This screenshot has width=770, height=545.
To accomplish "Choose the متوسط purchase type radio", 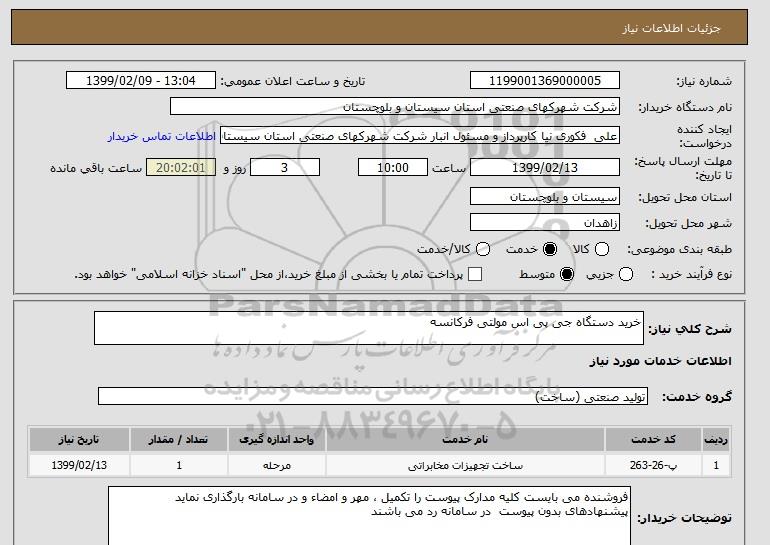I will (x=567, y=274).
